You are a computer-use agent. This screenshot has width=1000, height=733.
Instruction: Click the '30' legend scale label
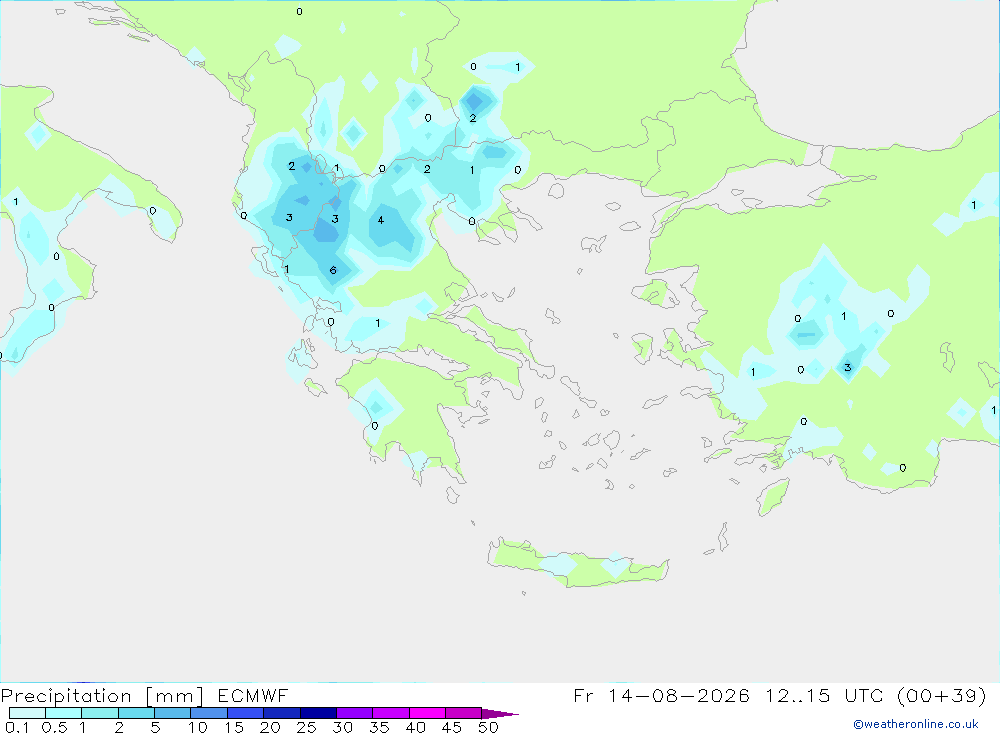pyautogui.click(x=343, y=727)
